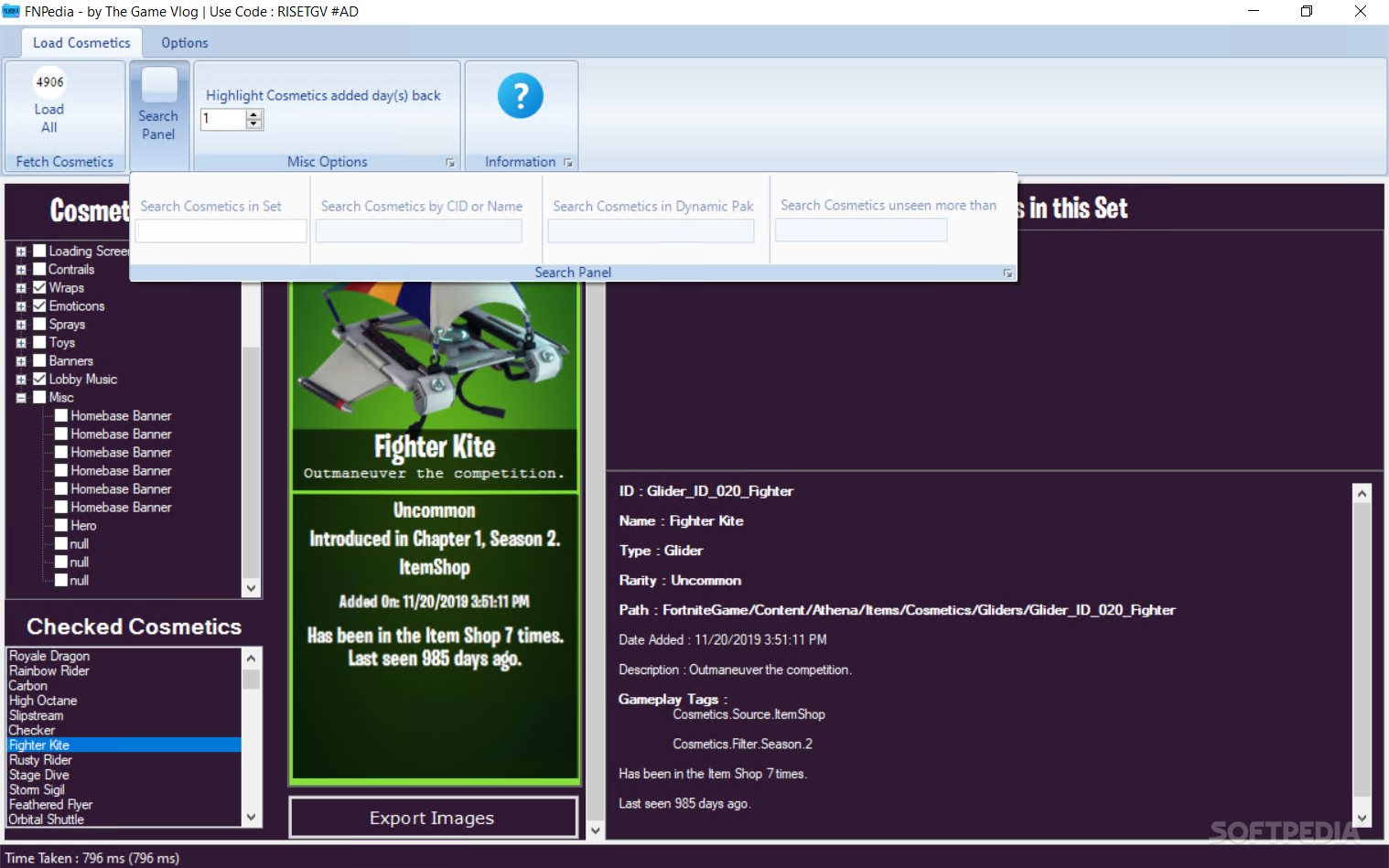The width and height of the screenshot is (1389, 868).
Task: Click down arrow of Checked Cosmetics scrollbar
Action: [252, 818]
